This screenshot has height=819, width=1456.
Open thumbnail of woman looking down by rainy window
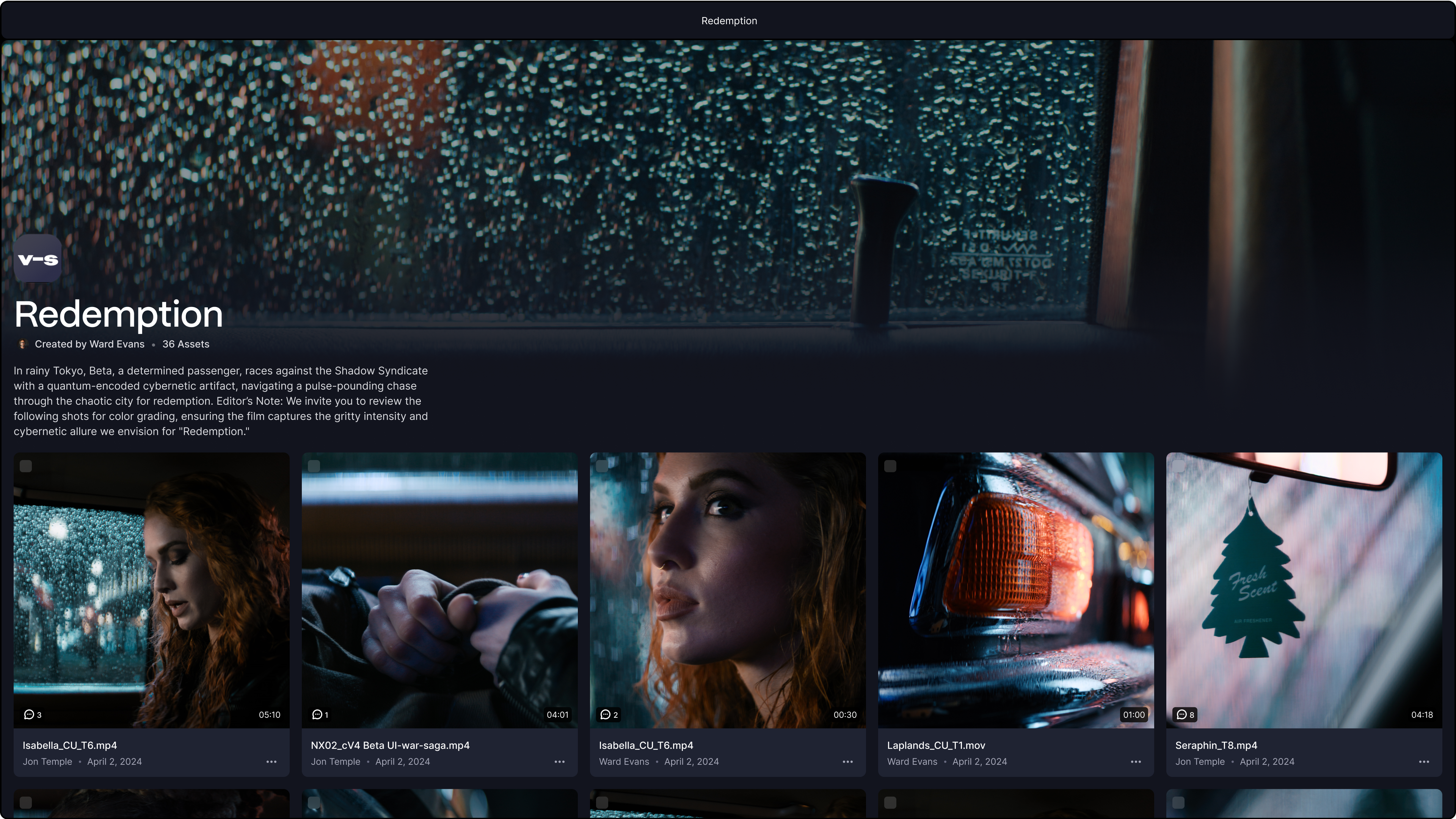tap(152, 590)
